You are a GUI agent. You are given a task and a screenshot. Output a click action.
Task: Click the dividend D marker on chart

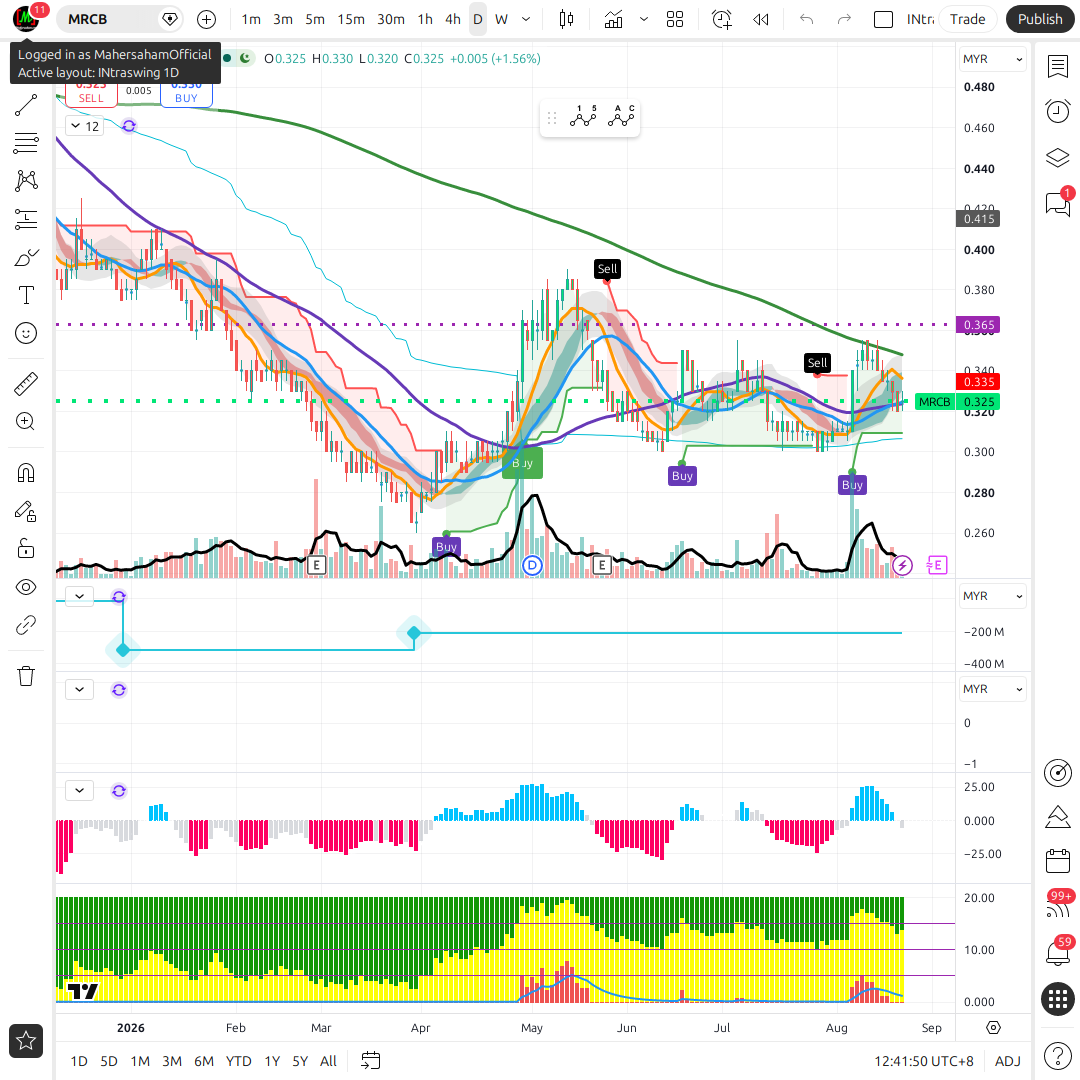[x=532, y=566]
